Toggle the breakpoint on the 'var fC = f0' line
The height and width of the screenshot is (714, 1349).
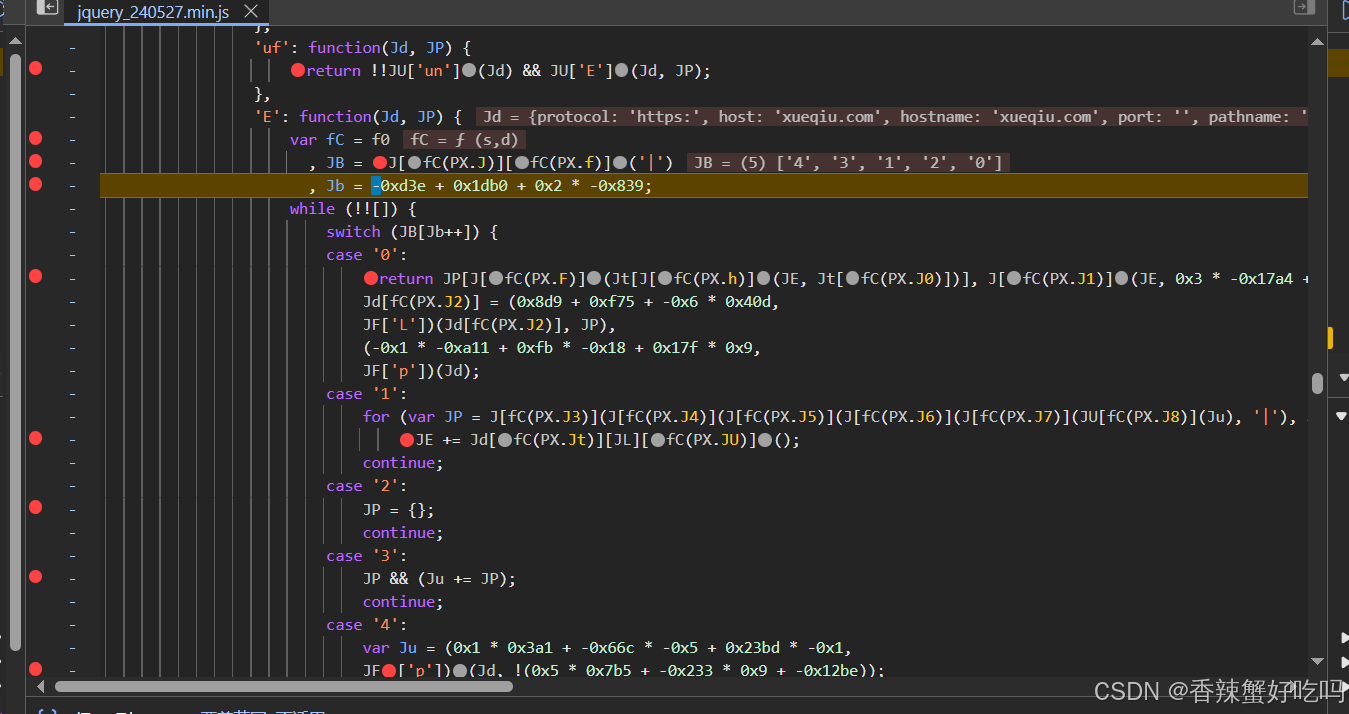(35, 139)
